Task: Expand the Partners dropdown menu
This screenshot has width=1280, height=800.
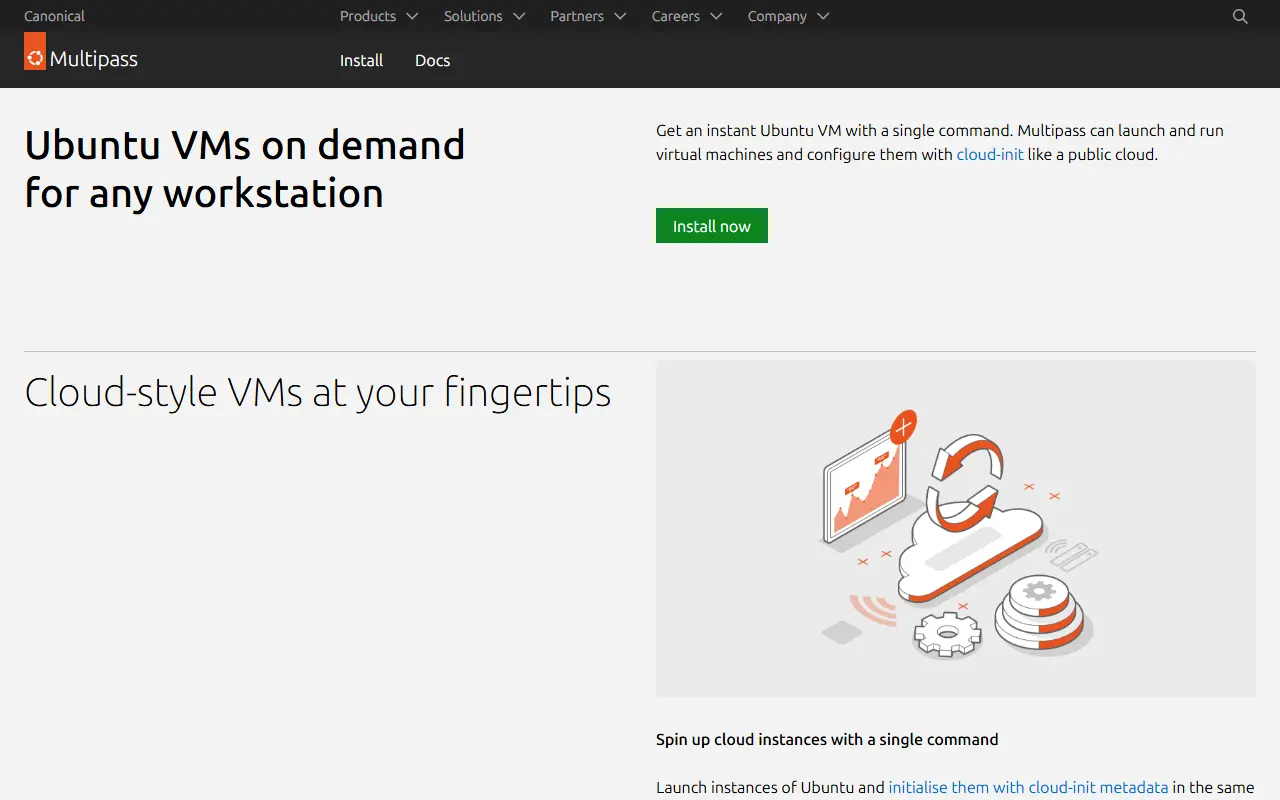Action: coord(588,16)
